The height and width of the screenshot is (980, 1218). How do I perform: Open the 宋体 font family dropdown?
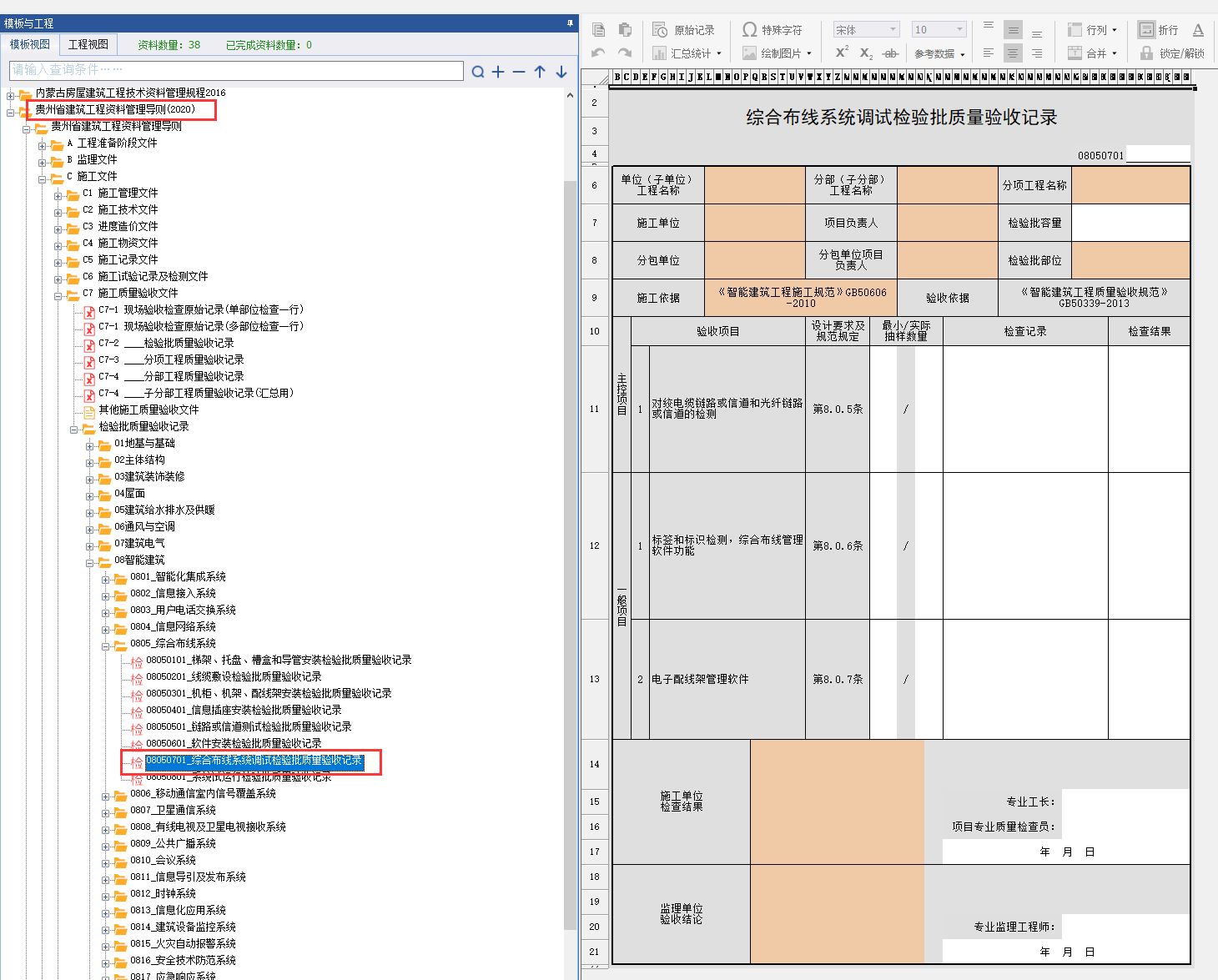click(866, 30)
